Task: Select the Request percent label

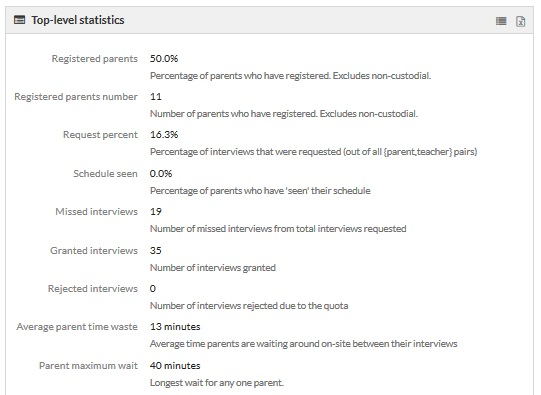Action: (100, 135)
